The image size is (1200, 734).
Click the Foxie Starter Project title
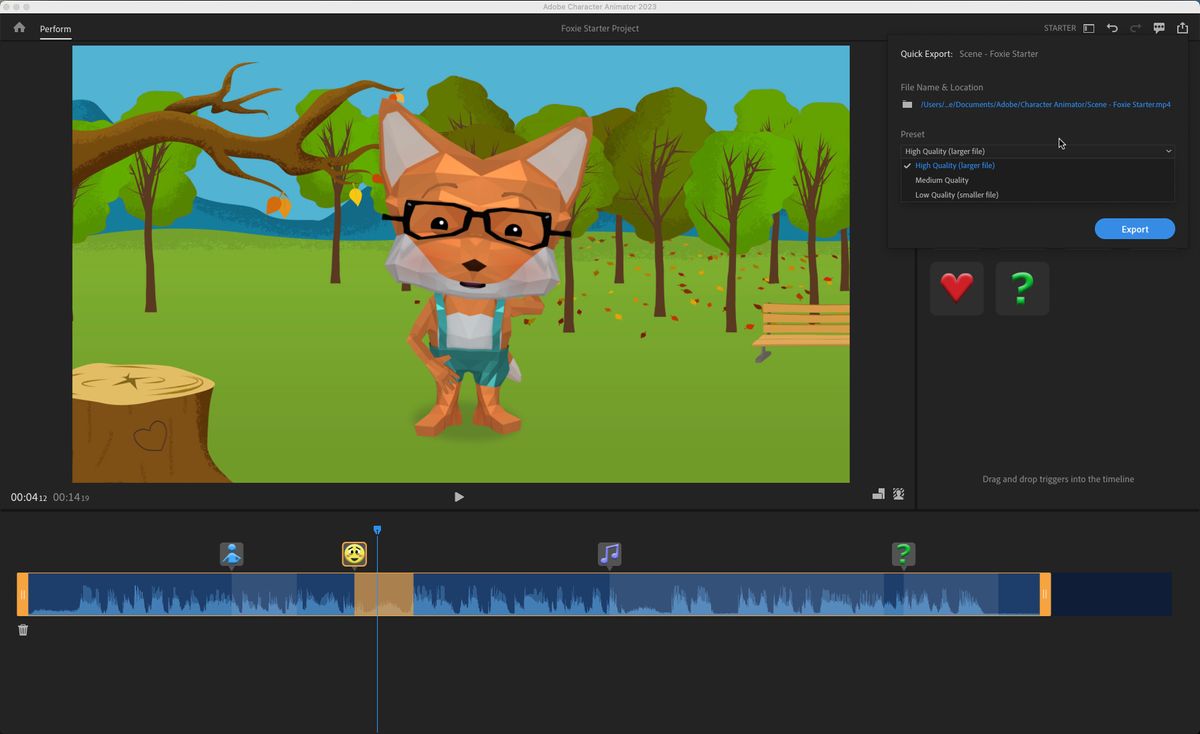pos(600,28)
